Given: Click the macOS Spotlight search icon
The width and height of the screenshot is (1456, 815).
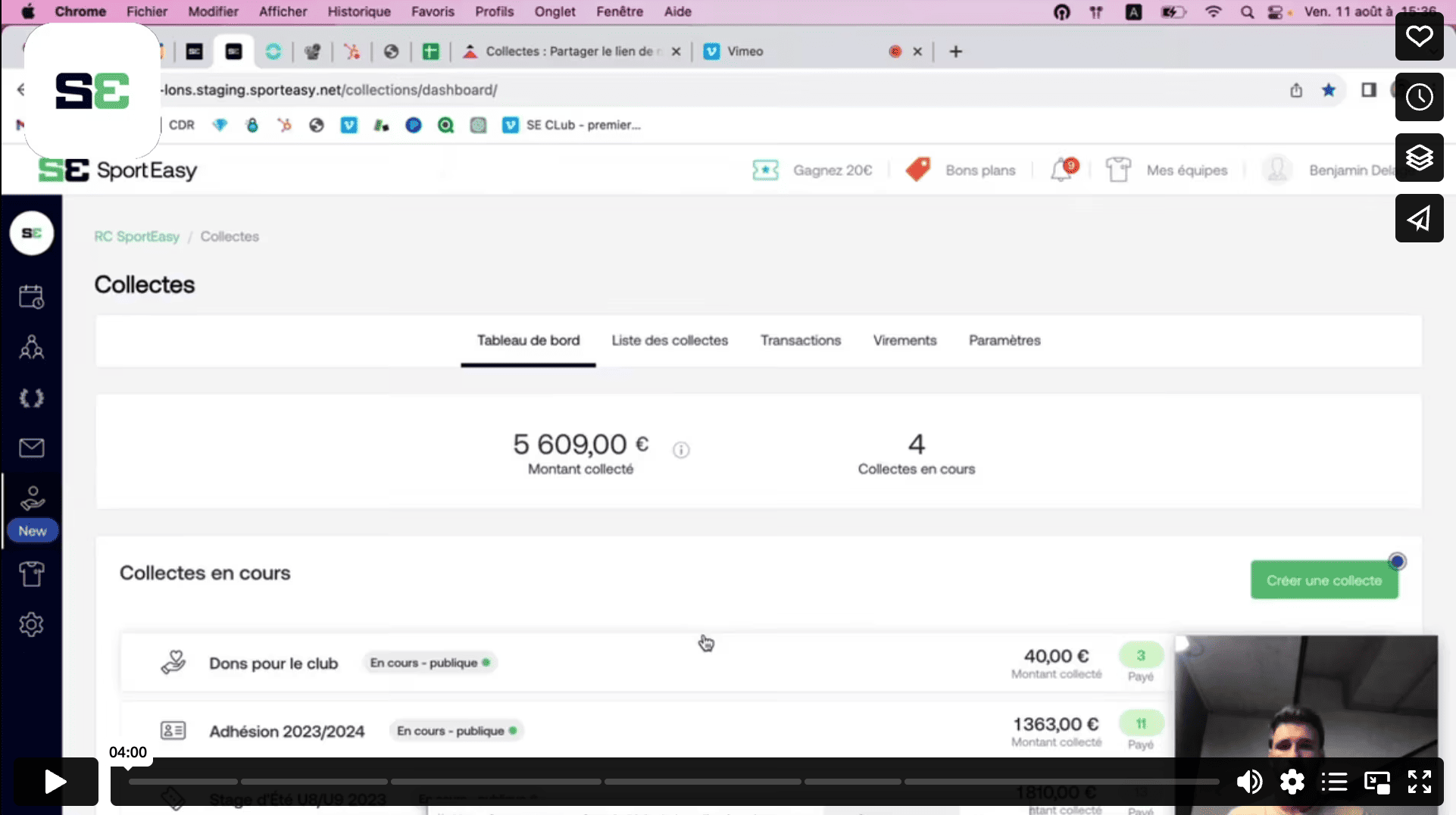Looking at the screenshot, I should 1246,11.
